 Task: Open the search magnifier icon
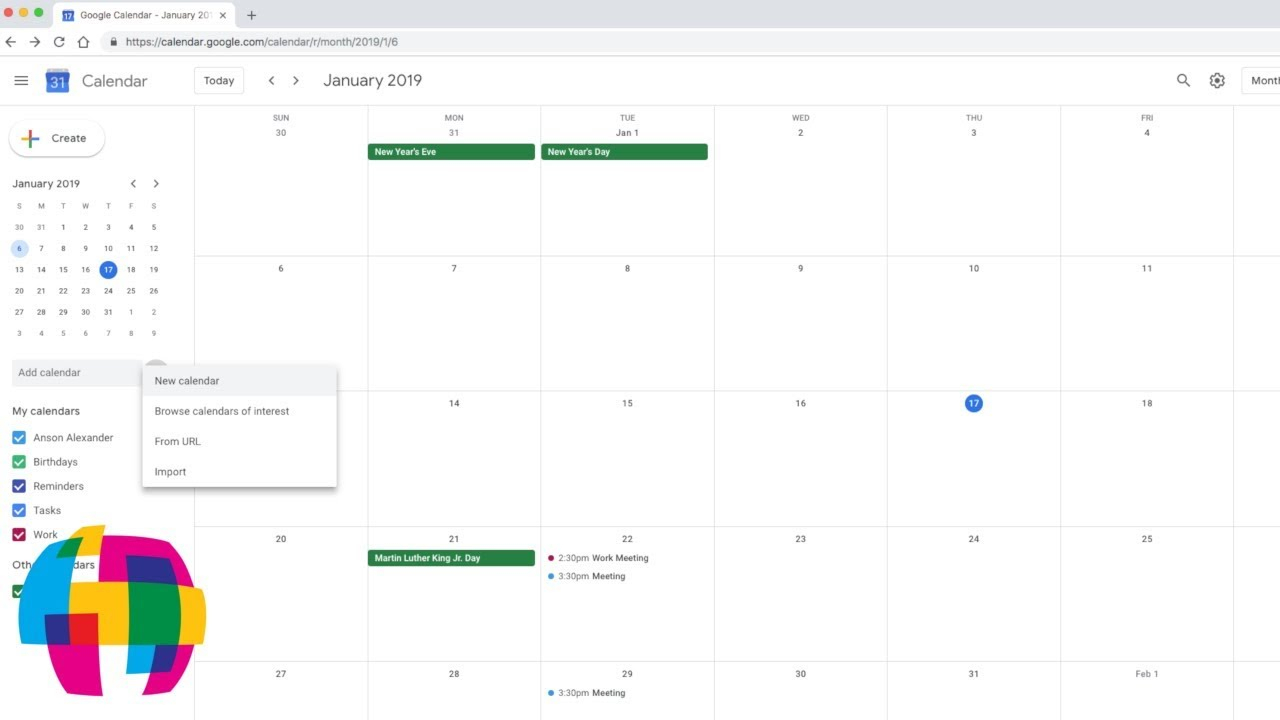pos(1183,81)
